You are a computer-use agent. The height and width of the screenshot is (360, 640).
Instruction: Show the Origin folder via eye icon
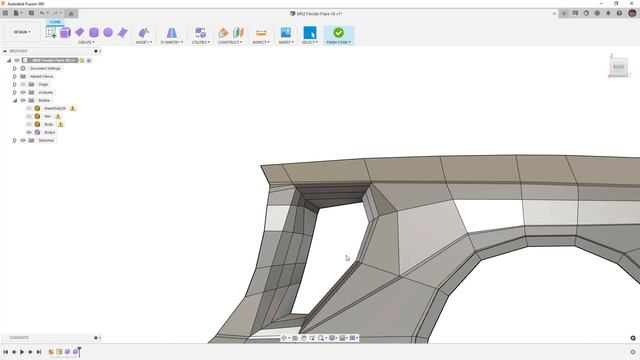(x=23, y=84)
